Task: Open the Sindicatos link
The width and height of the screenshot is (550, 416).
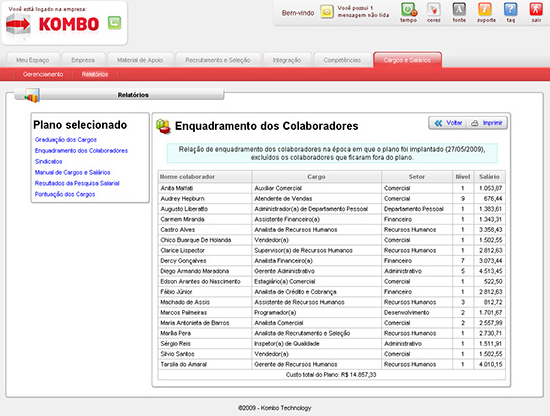Action: (48, 161)
